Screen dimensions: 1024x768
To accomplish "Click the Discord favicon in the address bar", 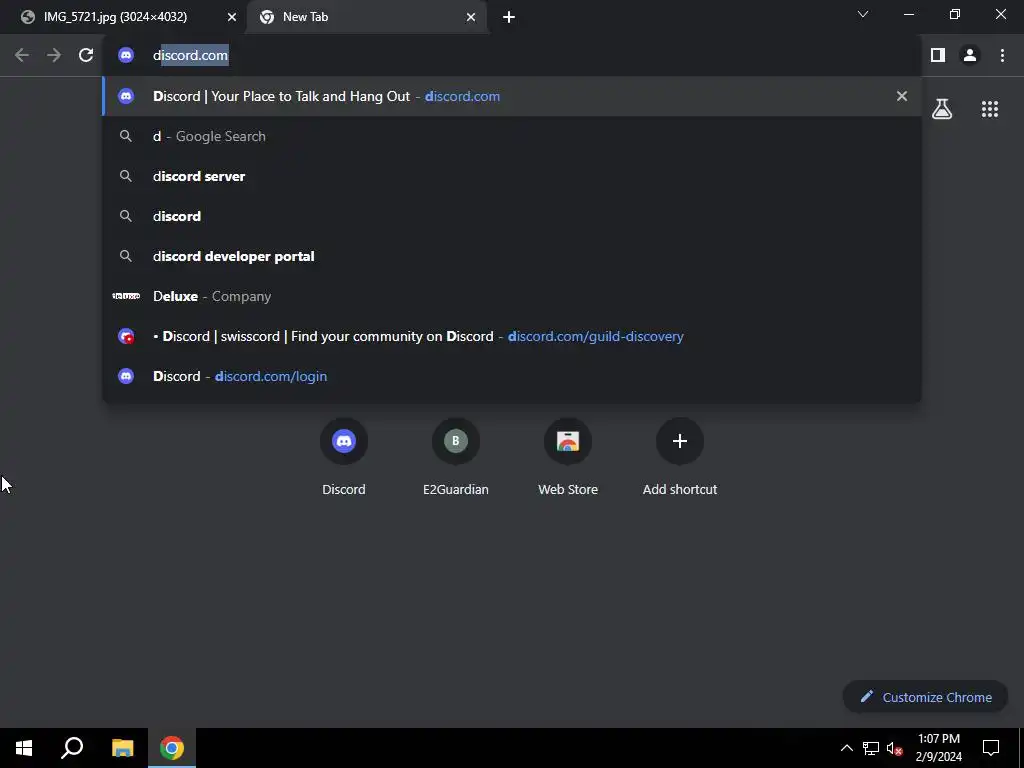I will click(x=126, y=56).
